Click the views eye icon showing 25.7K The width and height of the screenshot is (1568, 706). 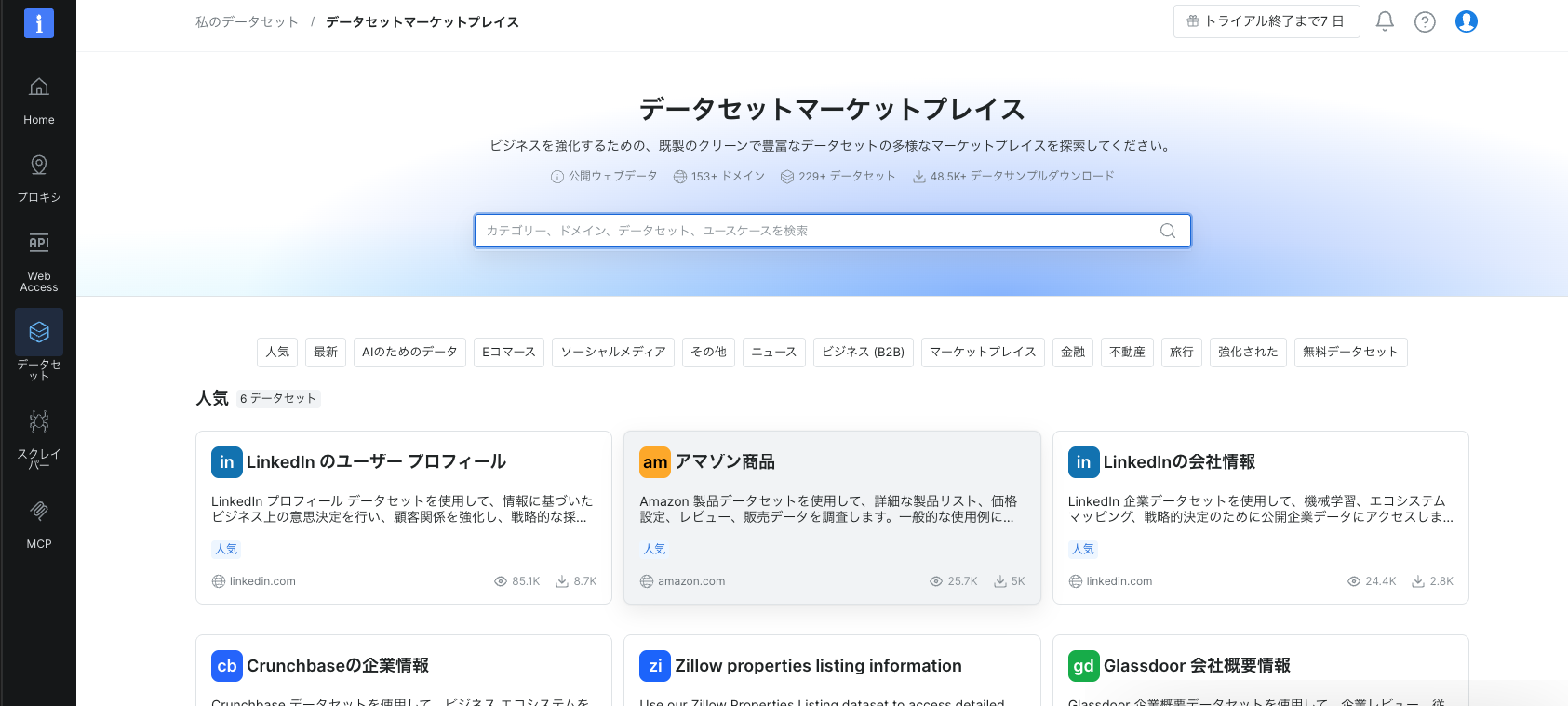[936, 581]
